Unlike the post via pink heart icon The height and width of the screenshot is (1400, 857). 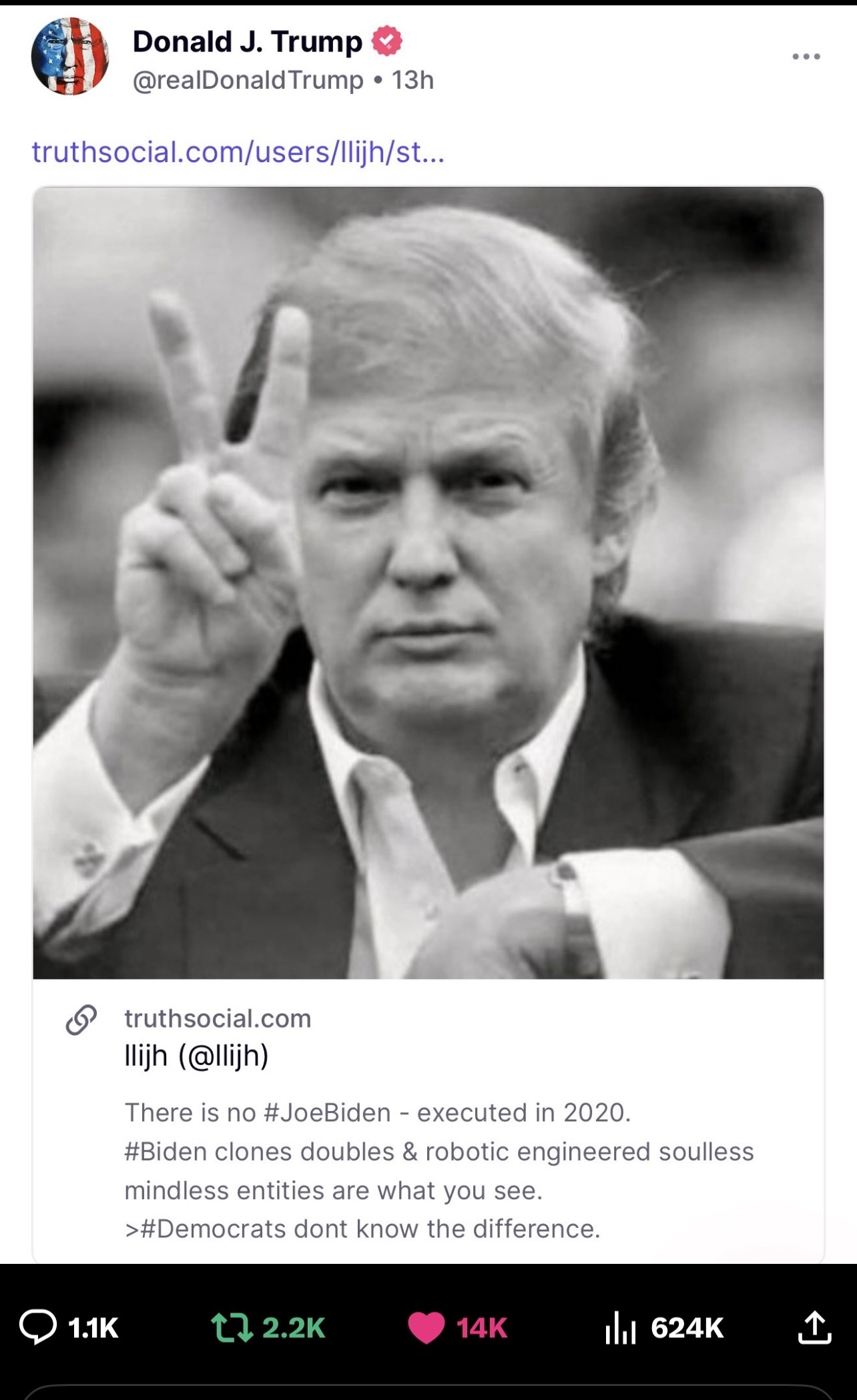click(426, 1327)
